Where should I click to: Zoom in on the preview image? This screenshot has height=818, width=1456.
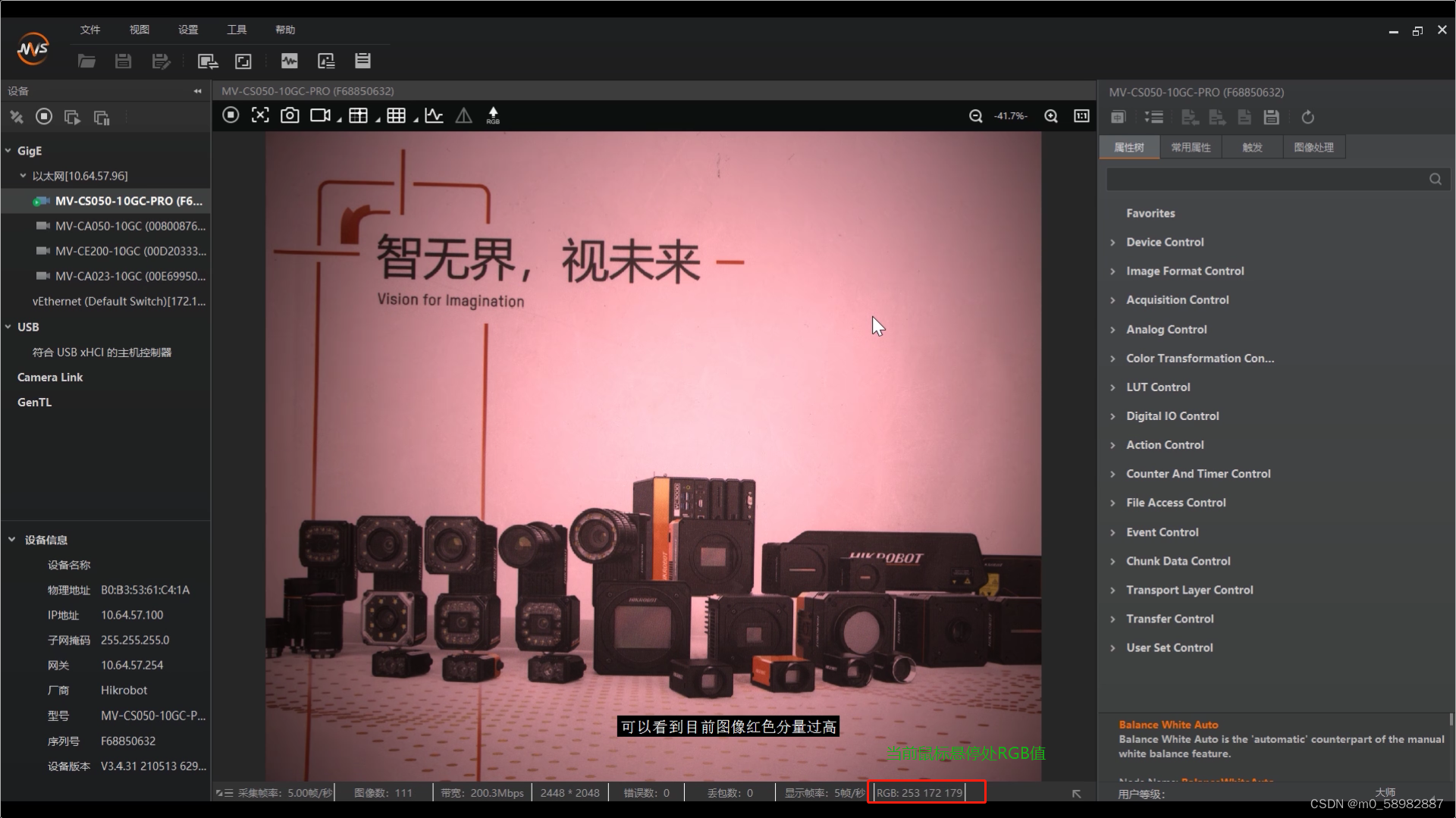coord(1051,116)
